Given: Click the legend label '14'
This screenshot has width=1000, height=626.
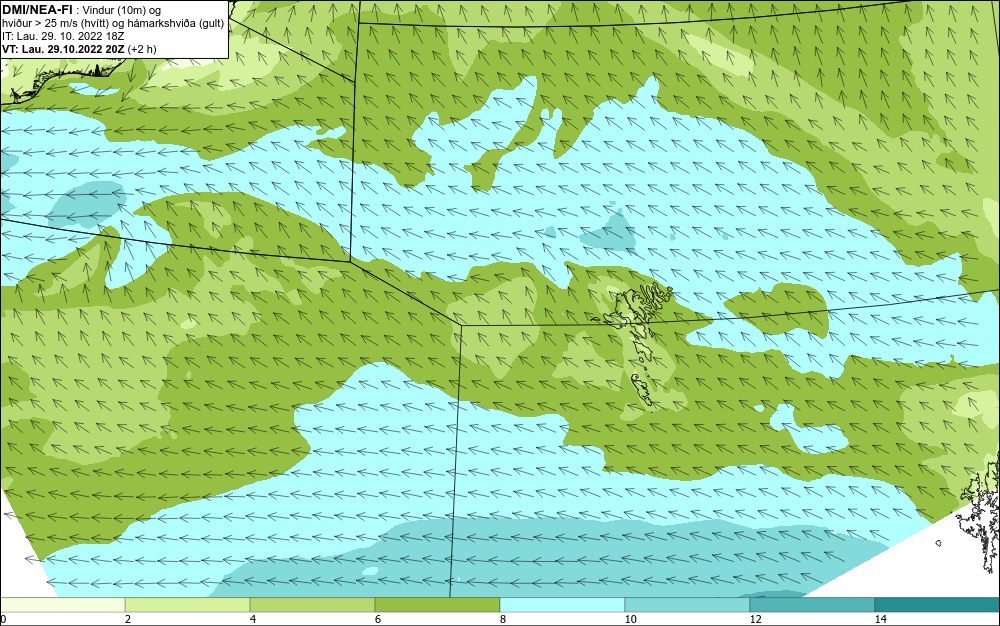Looking at the screenshot, I should coord(880,620).
